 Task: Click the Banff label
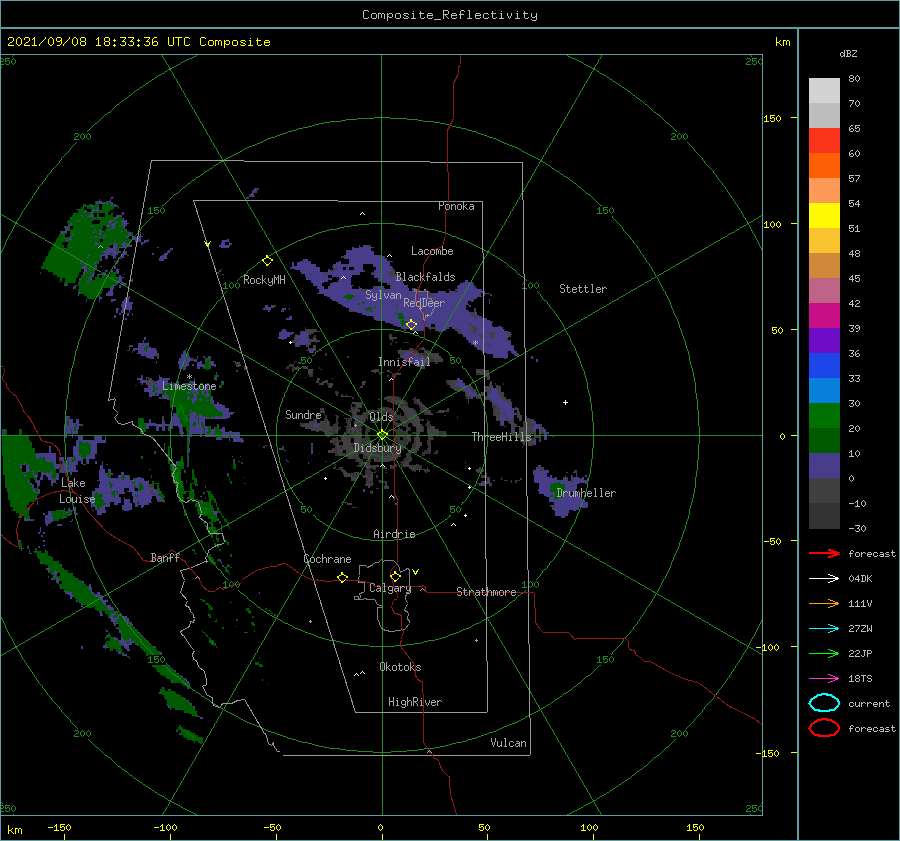point(165,557)
